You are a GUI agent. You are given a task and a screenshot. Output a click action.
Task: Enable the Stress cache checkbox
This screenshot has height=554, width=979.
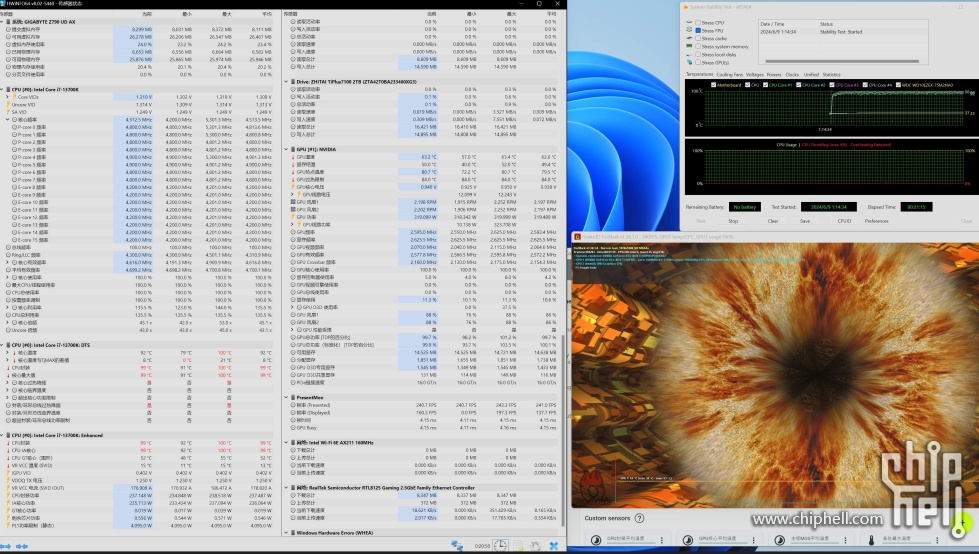[x=698, y=39]
